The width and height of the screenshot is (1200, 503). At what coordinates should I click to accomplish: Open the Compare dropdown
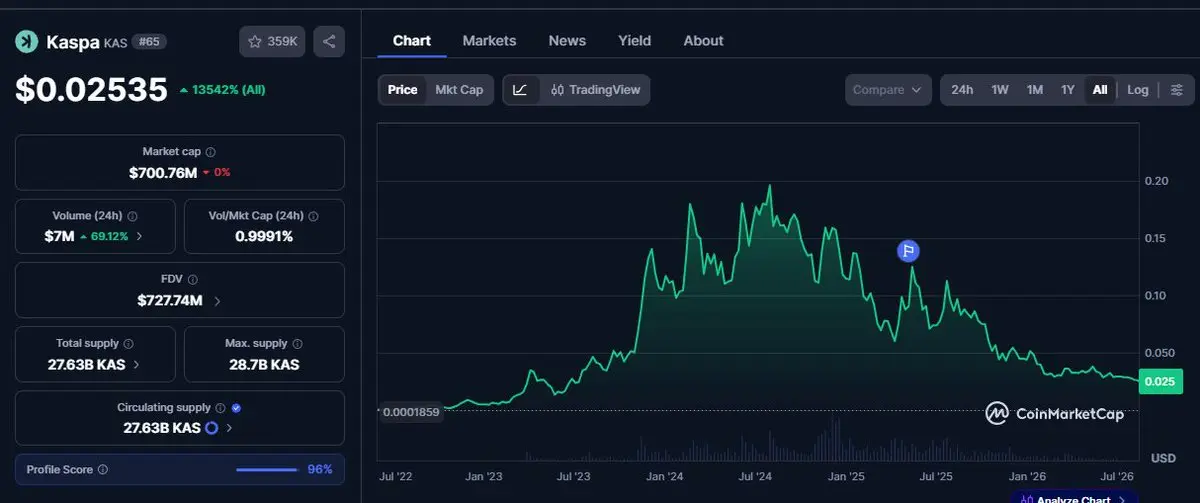888,90
